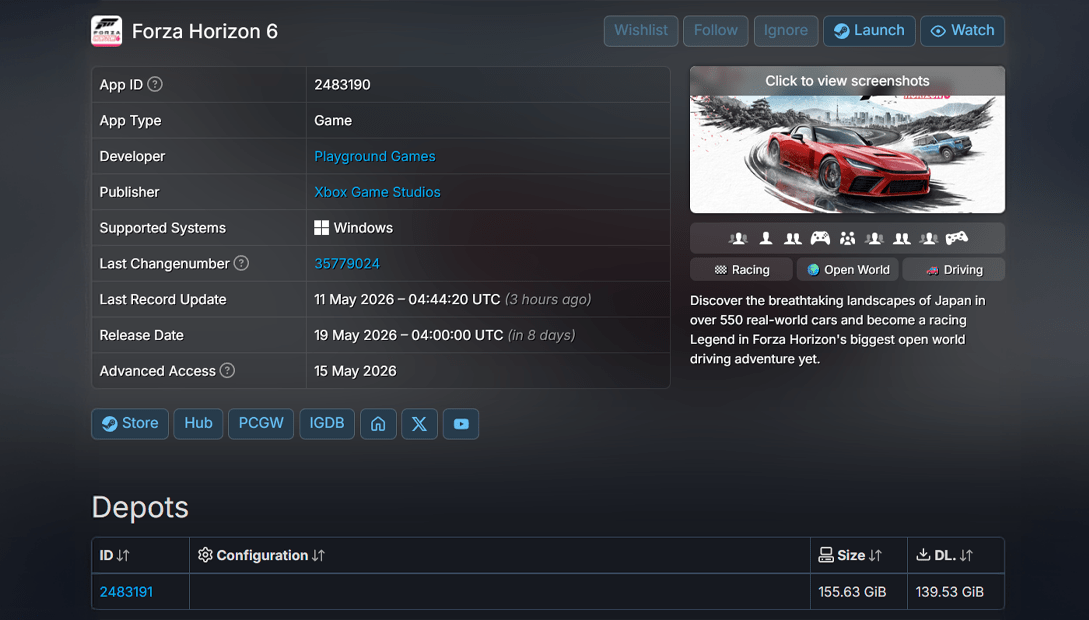Click the Configuration column gear icon
The width and height of the screenshot is (1089, 620).
pyautogui.click(x=205, y=555)
